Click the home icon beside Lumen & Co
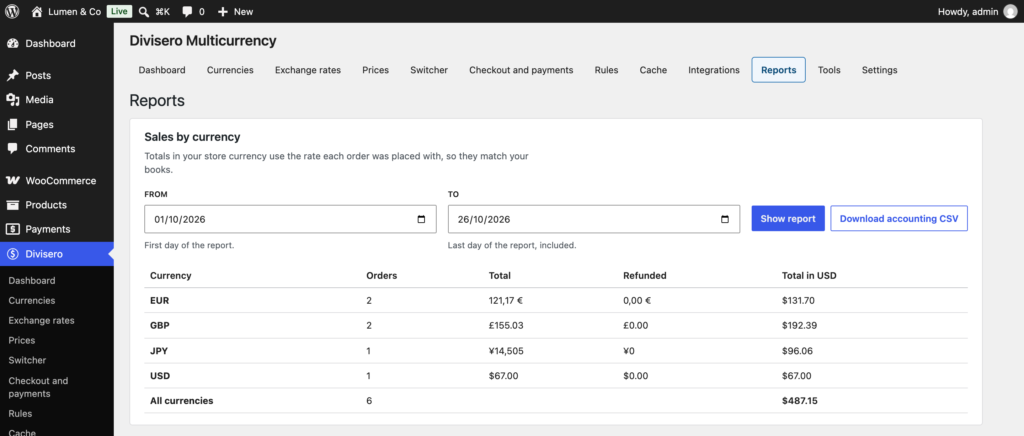 tap(37, 11)
